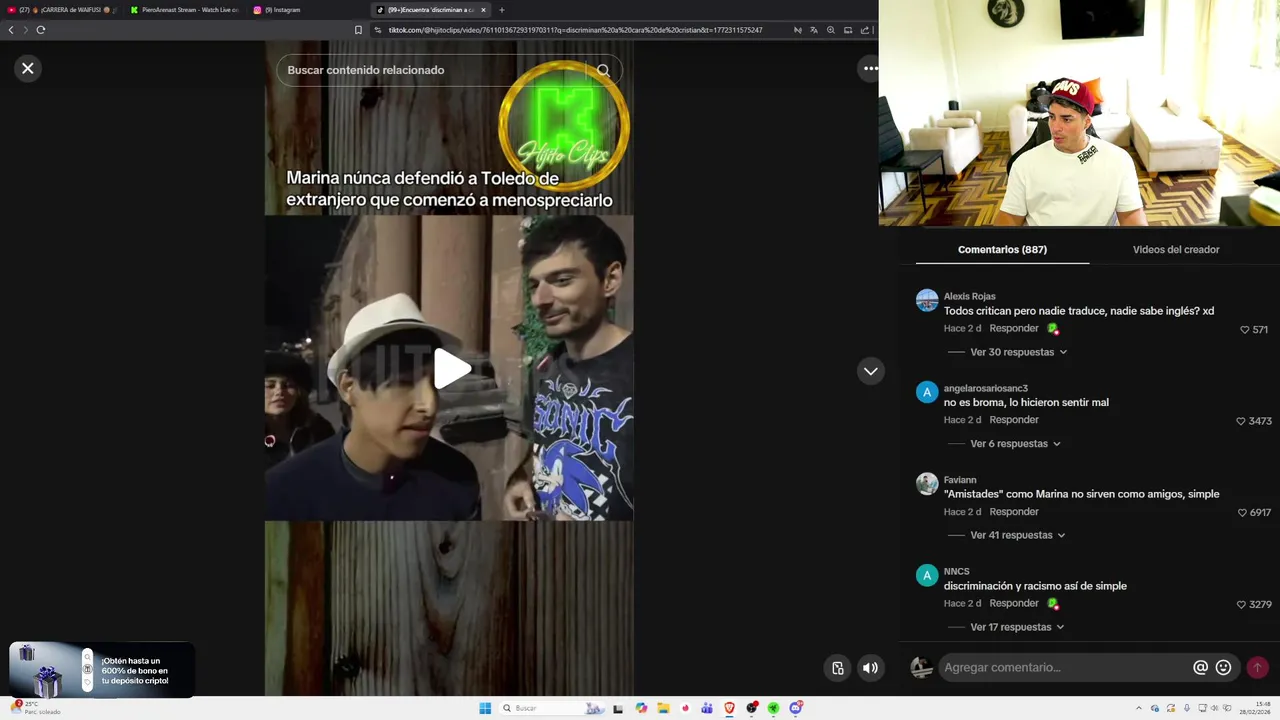Image resolution: width=1280 pixels, height=720 pixels.
Task: Like angelarosariosanc3's comment with 3473 likes
Action: click(1241, 421)
